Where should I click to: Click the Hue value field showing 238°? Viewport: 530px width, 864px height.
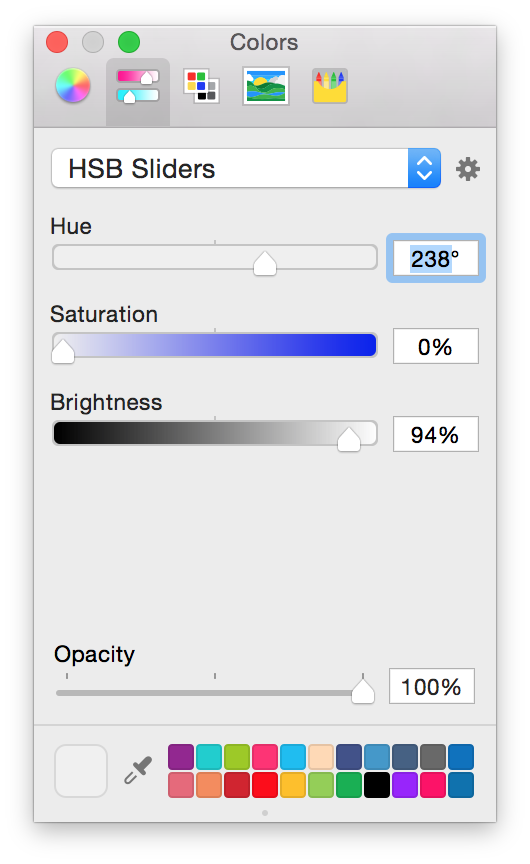tap(435, 258)
